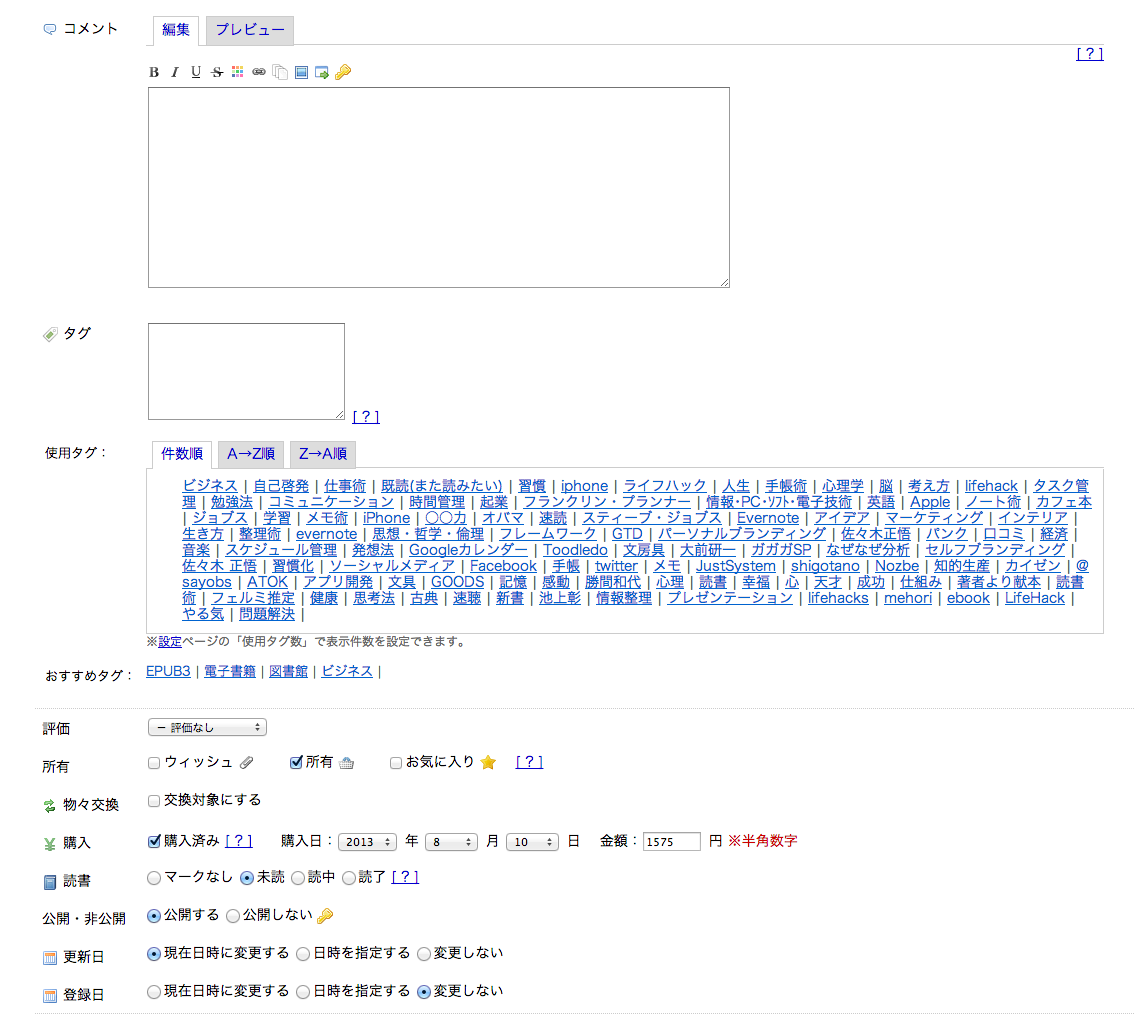This screenshot has height=1022, width=1135.
Task: Click the stacked pages icon in toolbar
Action: pyautogui.click(x=280, y=72)
